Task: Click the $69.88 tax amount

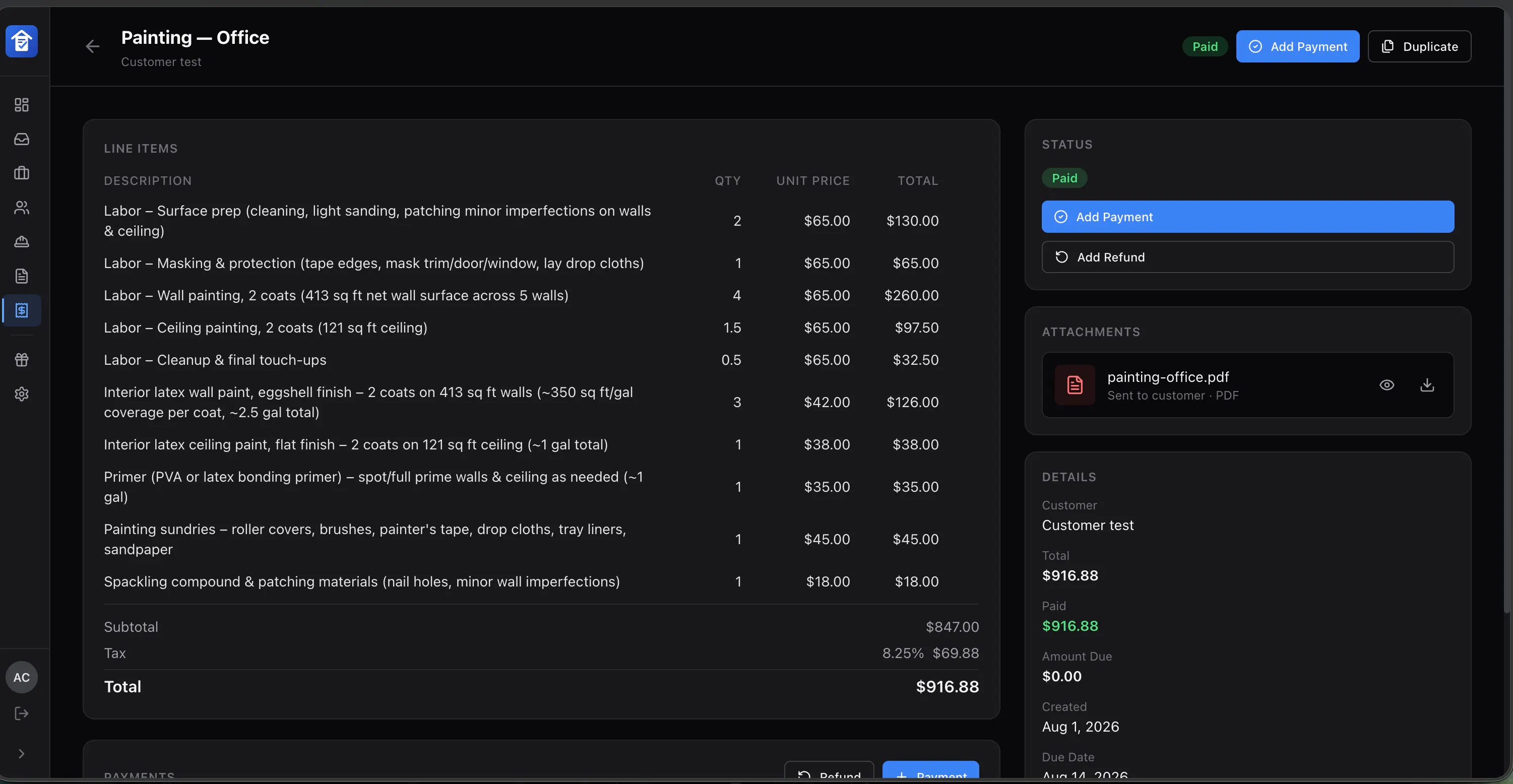Action: tap(956, 653)
